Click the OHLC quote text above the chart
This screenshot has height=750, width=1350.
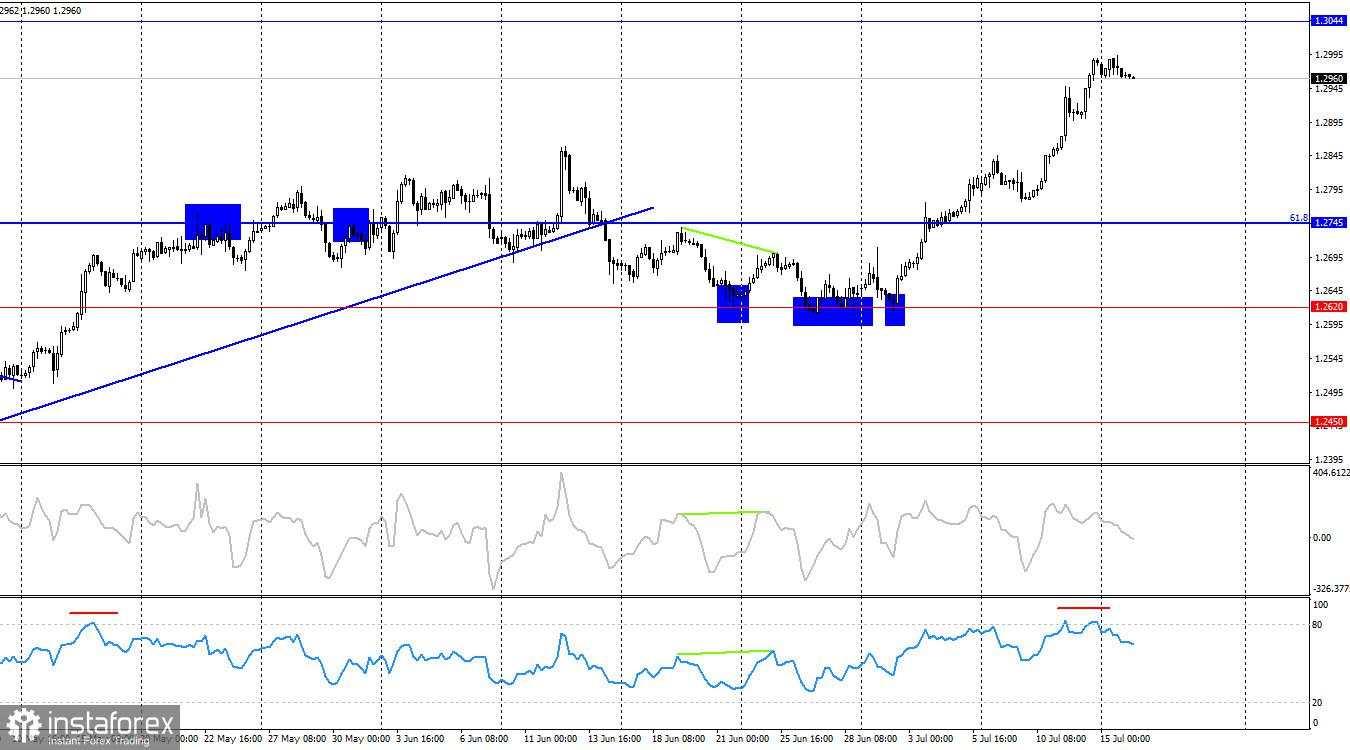[41, 11]
